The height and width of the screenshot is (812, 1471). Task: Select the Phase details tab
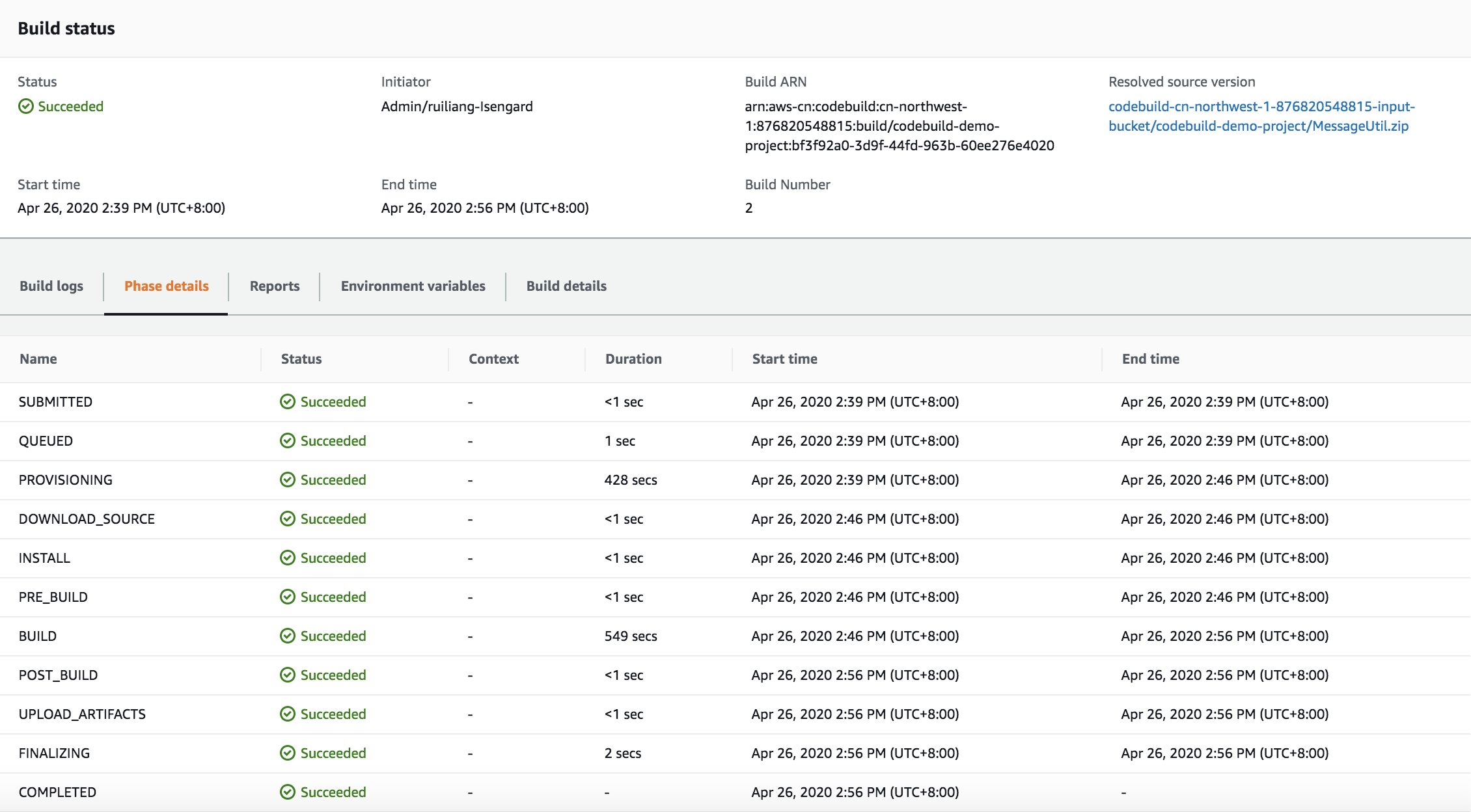[x=167, y=286]
